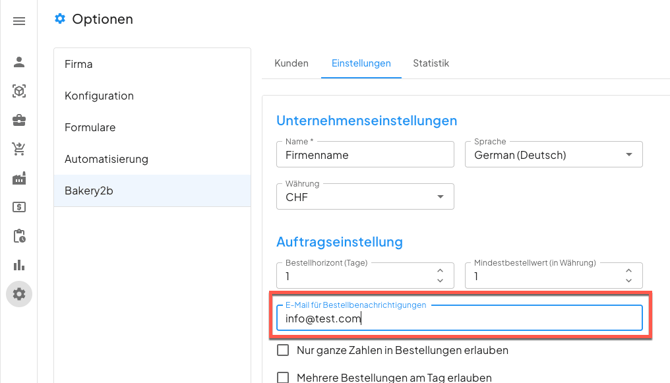
Task: Open the Sprache dropdown
Action: pyautogui.click(x=554, y=155)
